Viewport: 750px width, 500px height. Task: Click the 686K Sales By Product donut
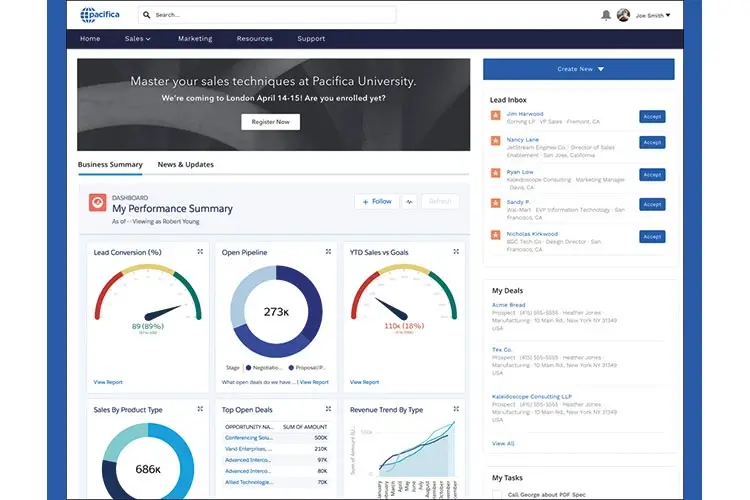148,461
